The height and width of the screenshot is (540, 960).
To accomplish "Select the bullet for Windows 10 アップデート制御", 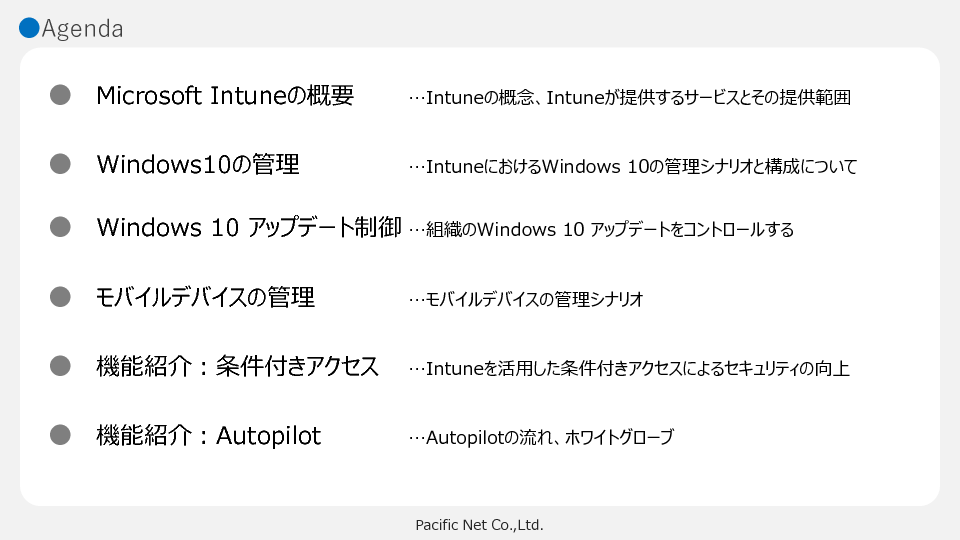I will 61,227.
